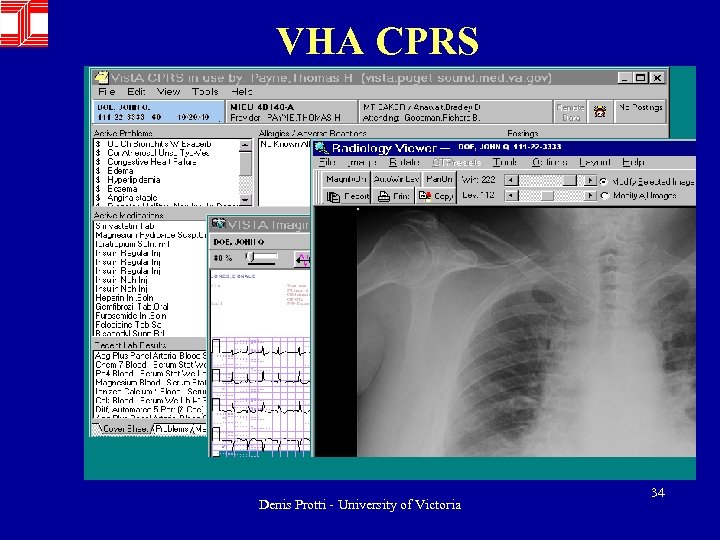Click the chest X-ray image in Radiology Viewer
Viewport: 720px width, 540px height.
[x=526, y=332]
